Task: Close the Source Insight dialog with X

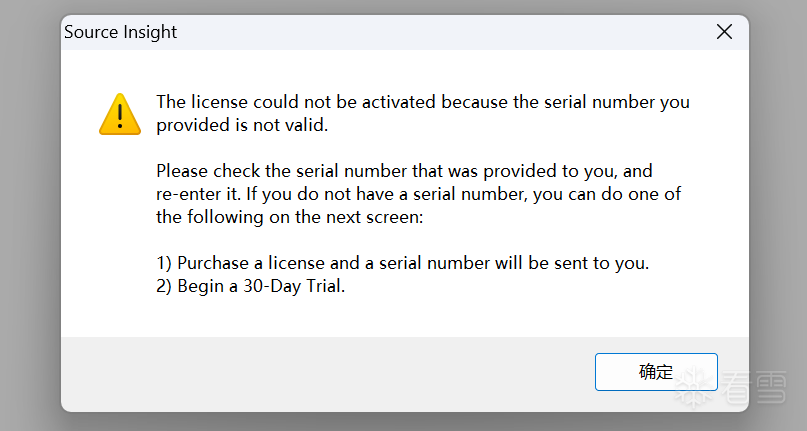Action: (x=724, y=32)
